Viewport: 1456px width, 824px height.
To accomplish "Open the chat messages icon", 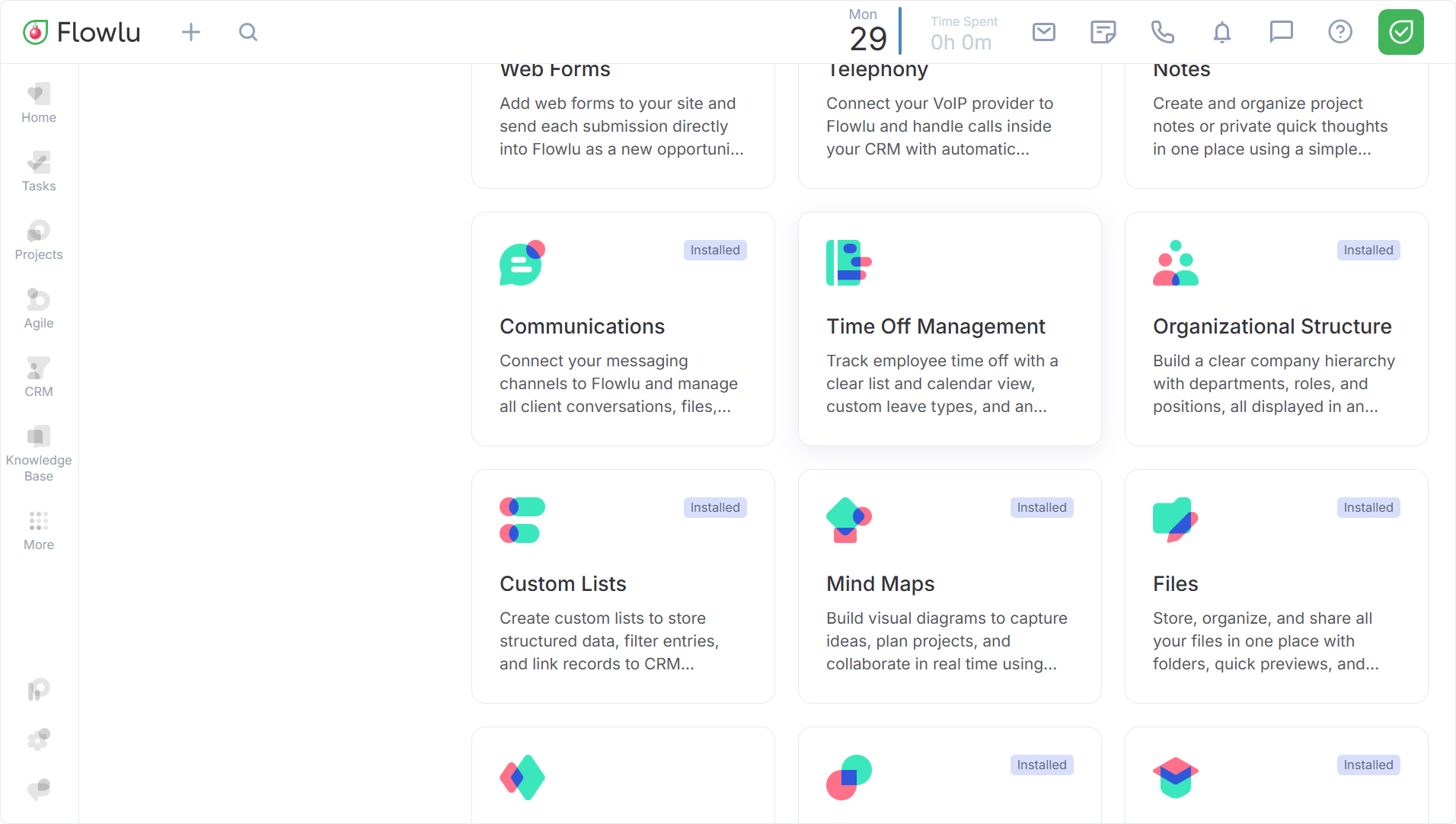I will (x=1281, y=32).
